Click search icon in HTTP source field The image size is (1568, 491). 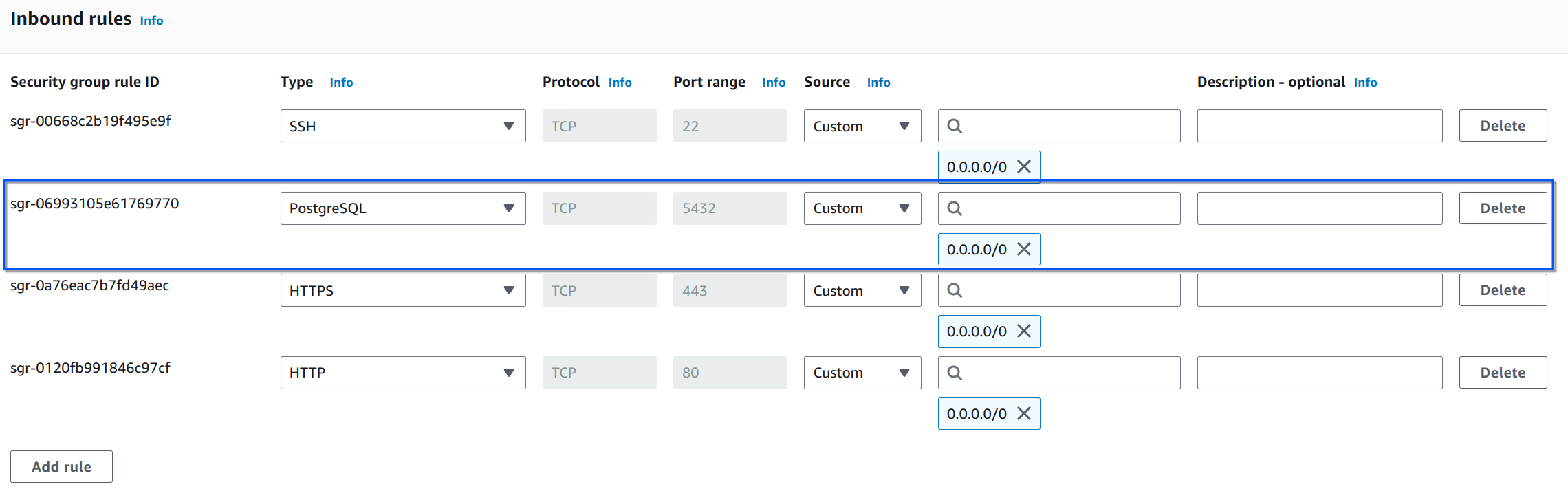coord(955,373)
